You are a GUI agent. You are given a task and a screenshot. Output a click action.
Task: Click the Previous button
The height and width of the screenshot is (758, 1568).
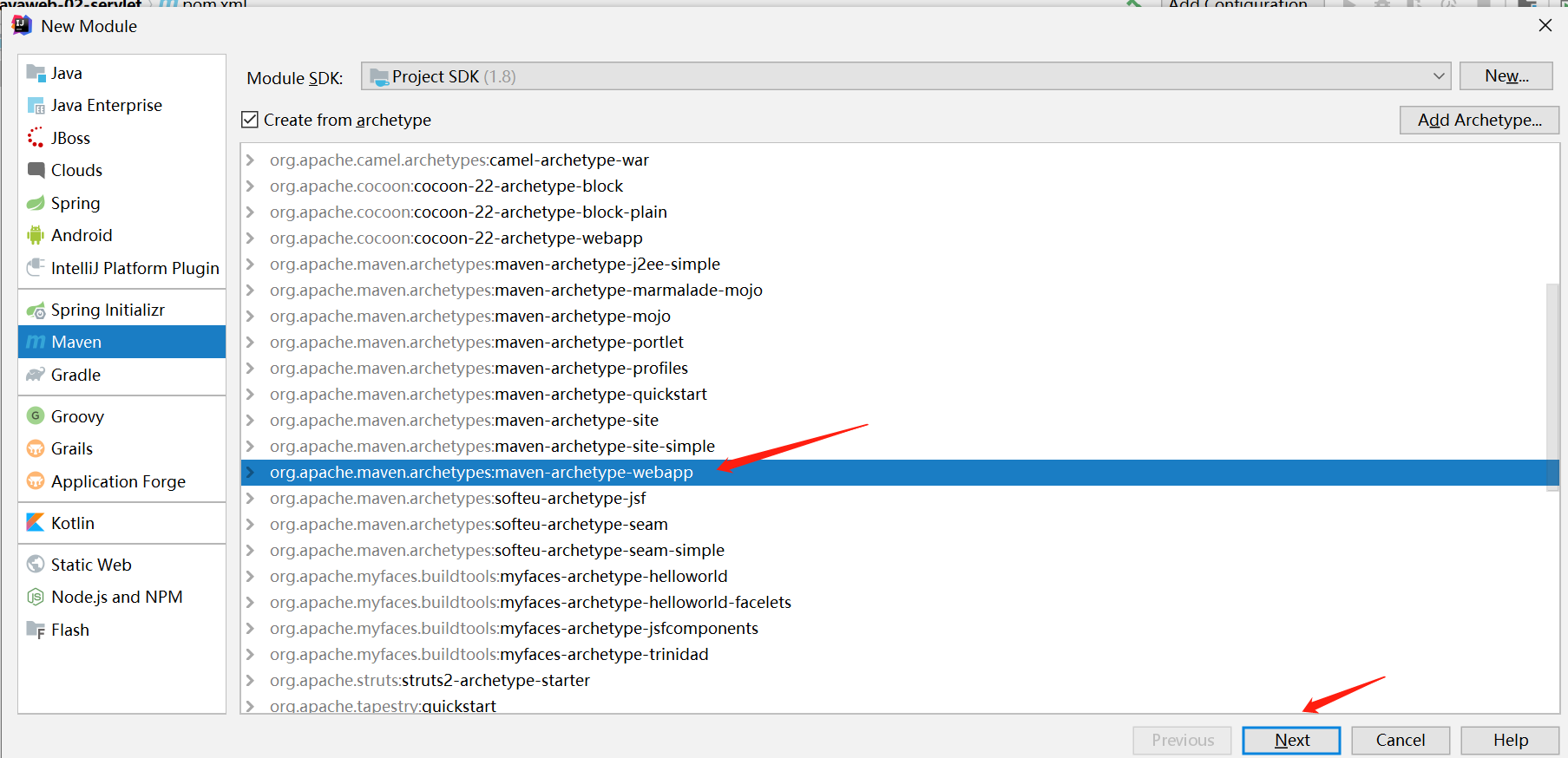(1182, 740)
